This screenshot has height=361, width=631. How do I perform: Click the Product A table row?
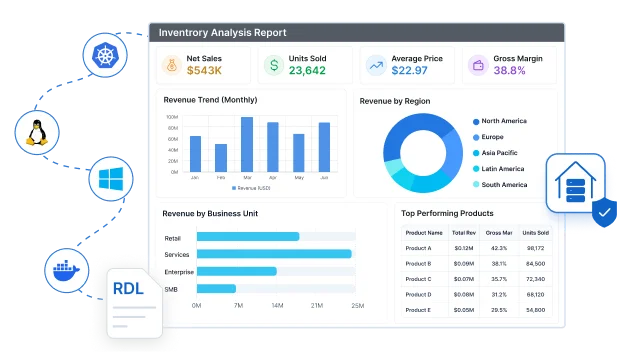click(476, 248)
